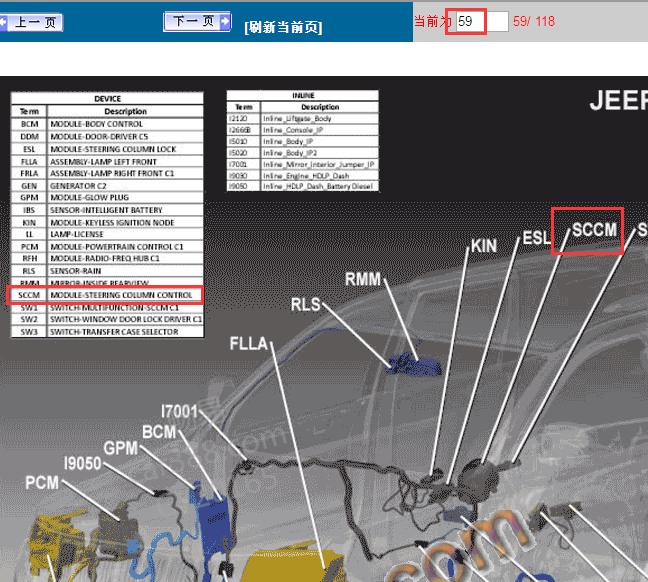The width and height of the screenshot is (648, 582).
Task: Click the SENSOR-INTELLIGENT BATTERY row
Action: tap(107, 210)
